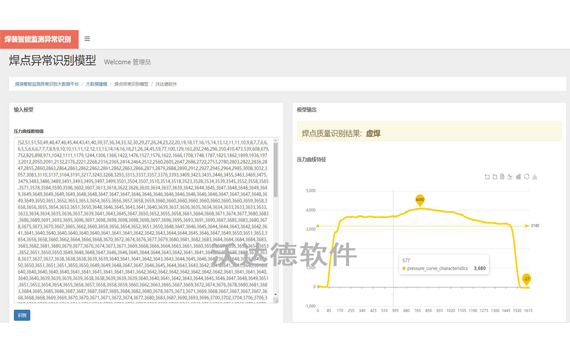Click the 1615 x-axis label
This screenshot has height=360, width=570.
coord(528,311)
